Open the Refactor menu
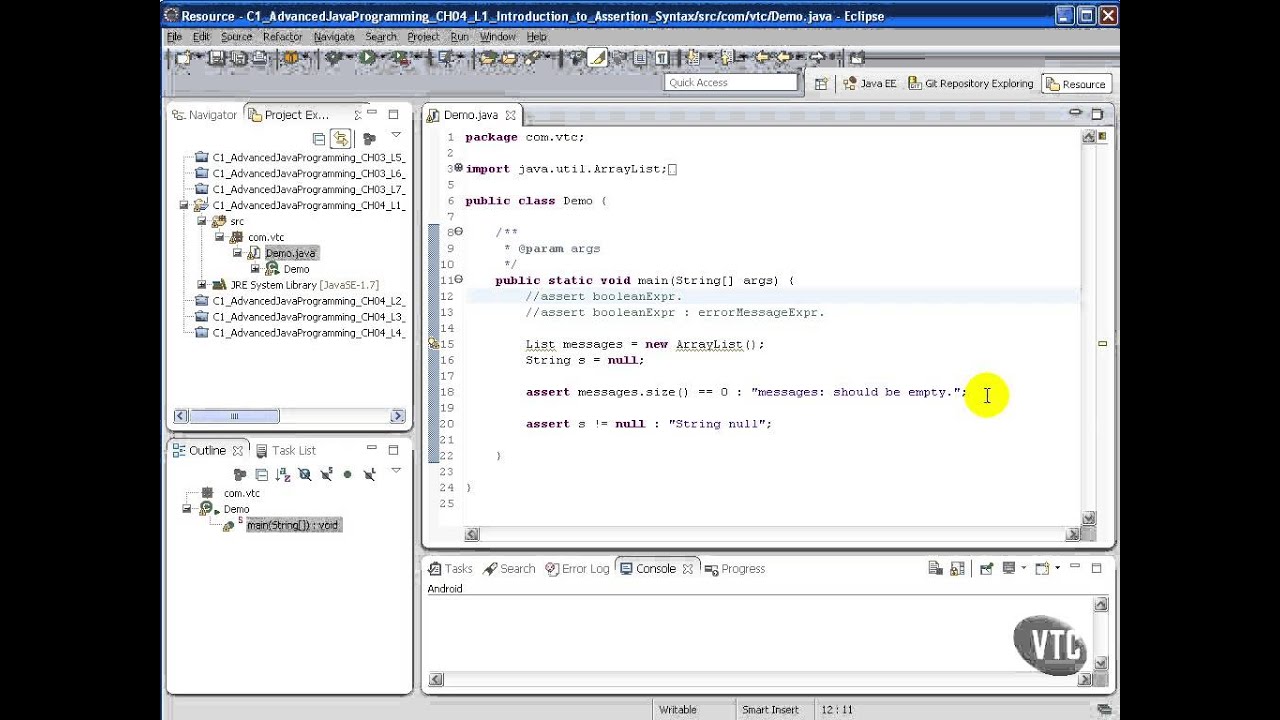1280x720 pixels. tap(282, 37)
